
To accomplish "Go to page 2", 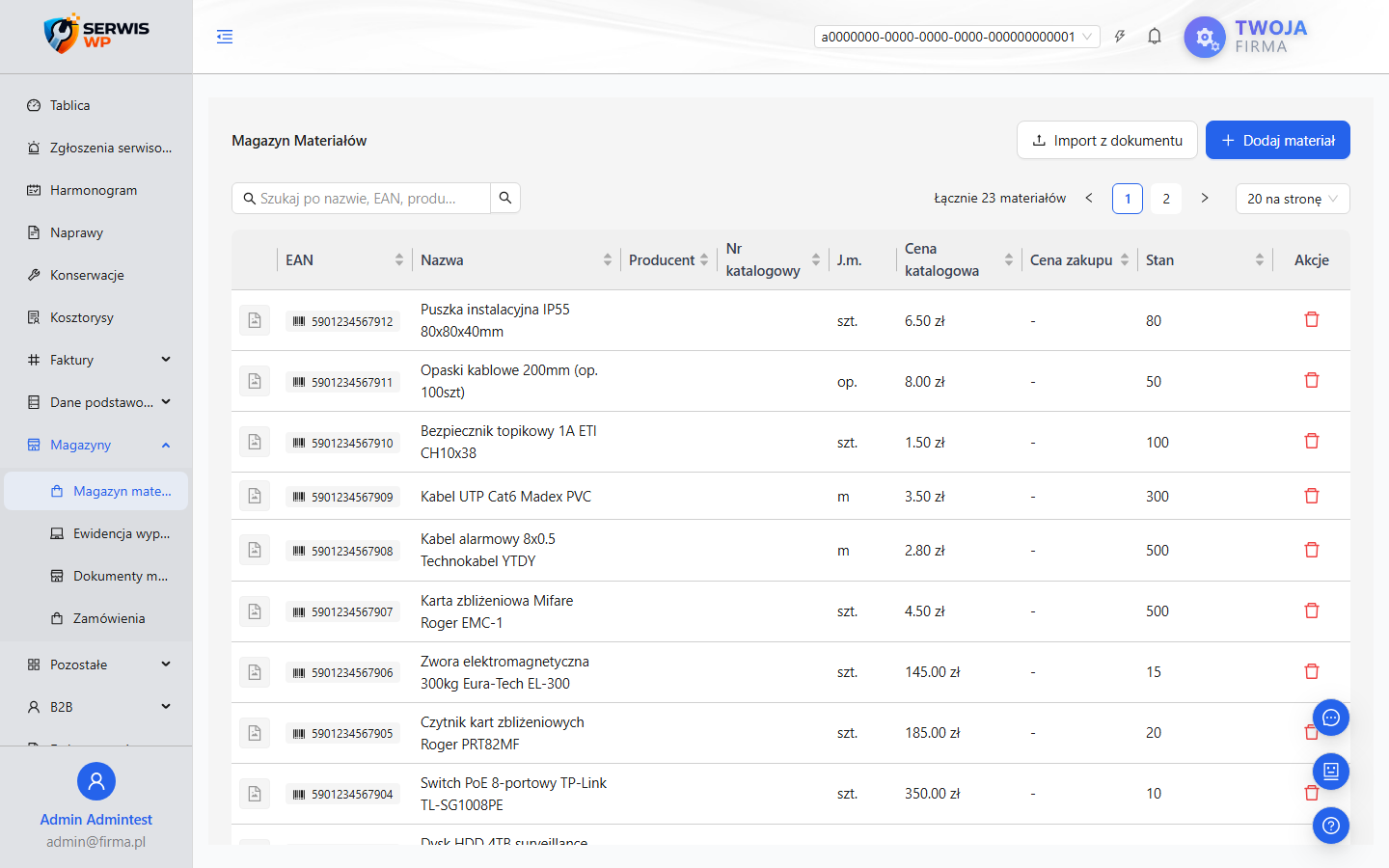I will [1166, 199].
